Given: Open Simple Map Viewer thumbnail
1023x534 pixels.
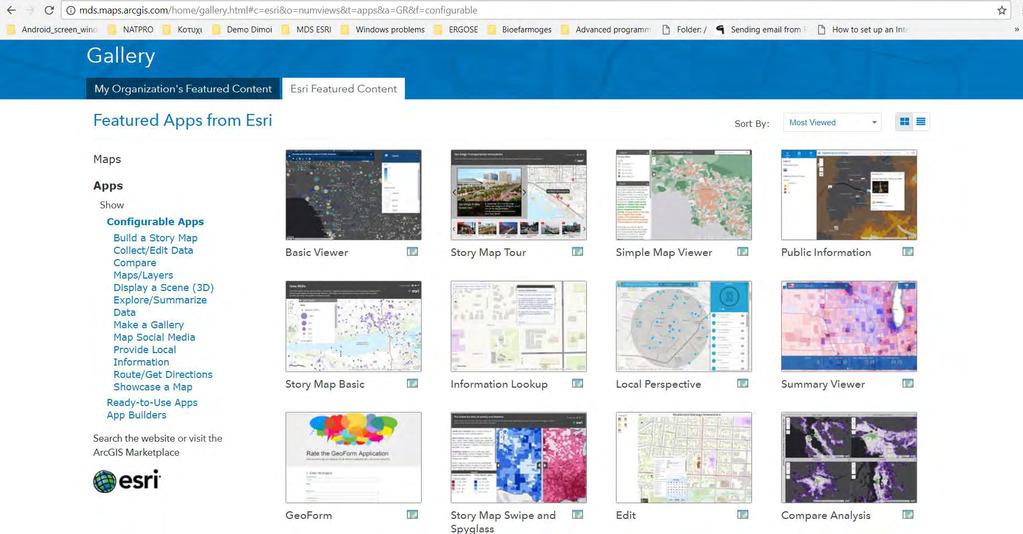Looking at the screenshot, I should coord(683,195).
